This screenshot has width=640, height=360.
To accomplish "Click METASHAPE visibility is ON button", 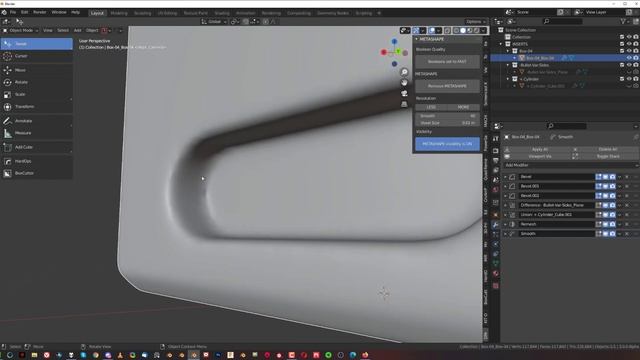I will pyautogui.click(x=447, y=144).
